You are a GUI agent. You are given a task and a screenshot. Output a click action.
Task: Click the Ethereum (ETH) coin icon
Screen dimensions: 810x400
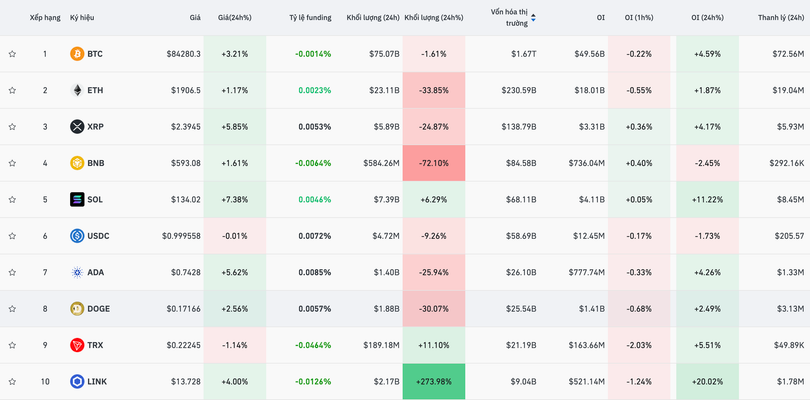[77, 90]
